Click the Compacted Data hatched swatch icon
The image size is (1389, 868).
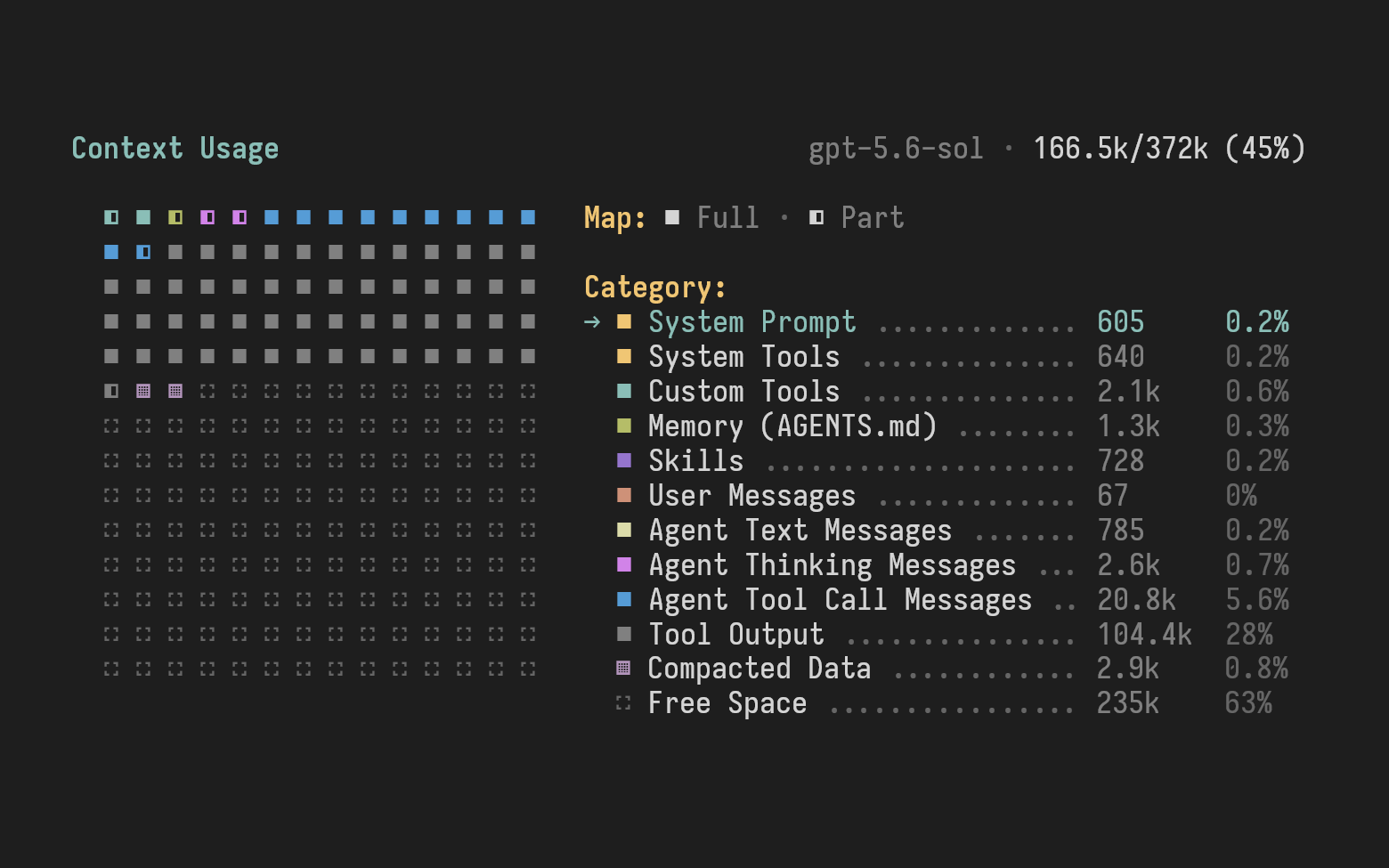tap(623, 668)
